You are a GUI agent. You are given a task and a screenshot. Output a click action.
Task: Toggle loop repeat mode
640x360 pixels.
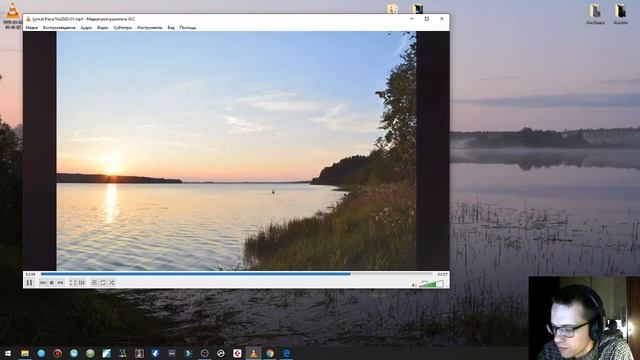click(103, 282)
